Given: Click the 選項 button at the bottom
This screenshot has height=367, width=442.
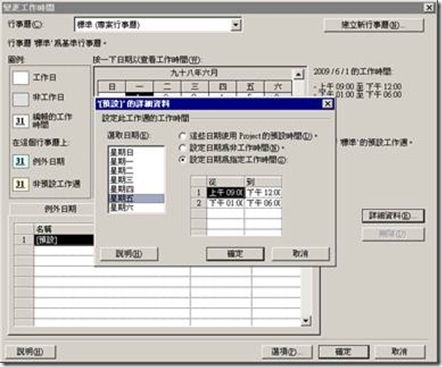Looking at the screenshot, I should click(287, 351).
